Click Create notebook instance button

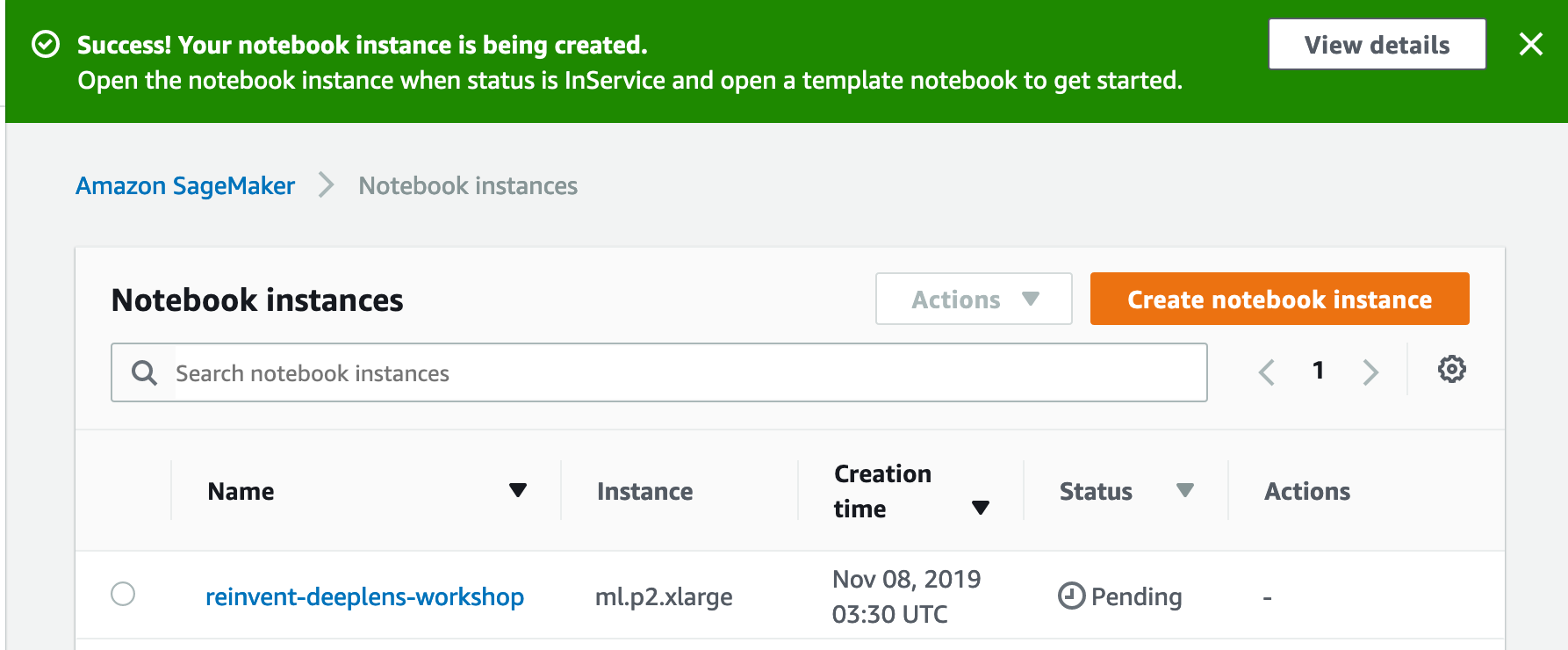click(x=1279, y=299)
